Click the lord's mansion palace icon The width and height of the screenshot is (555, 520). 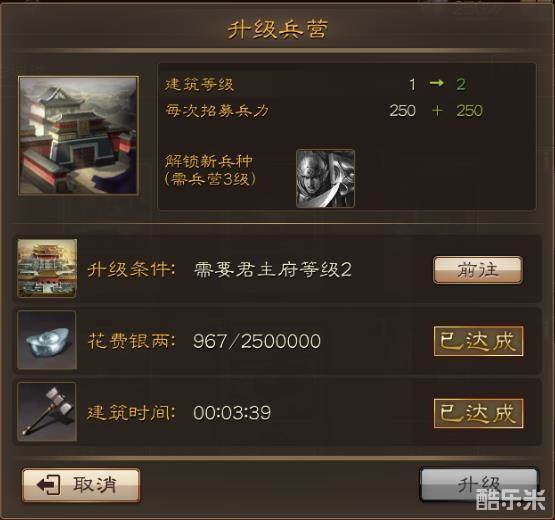tap(47, 268)
